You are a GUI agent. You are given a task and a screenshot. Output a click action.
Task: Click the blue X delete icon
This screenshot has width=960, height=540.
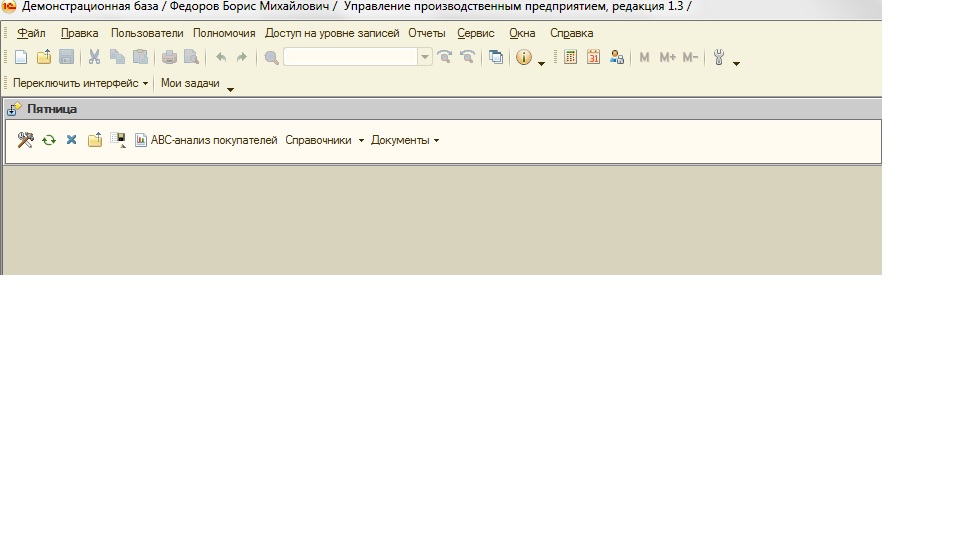coord(72,140)
